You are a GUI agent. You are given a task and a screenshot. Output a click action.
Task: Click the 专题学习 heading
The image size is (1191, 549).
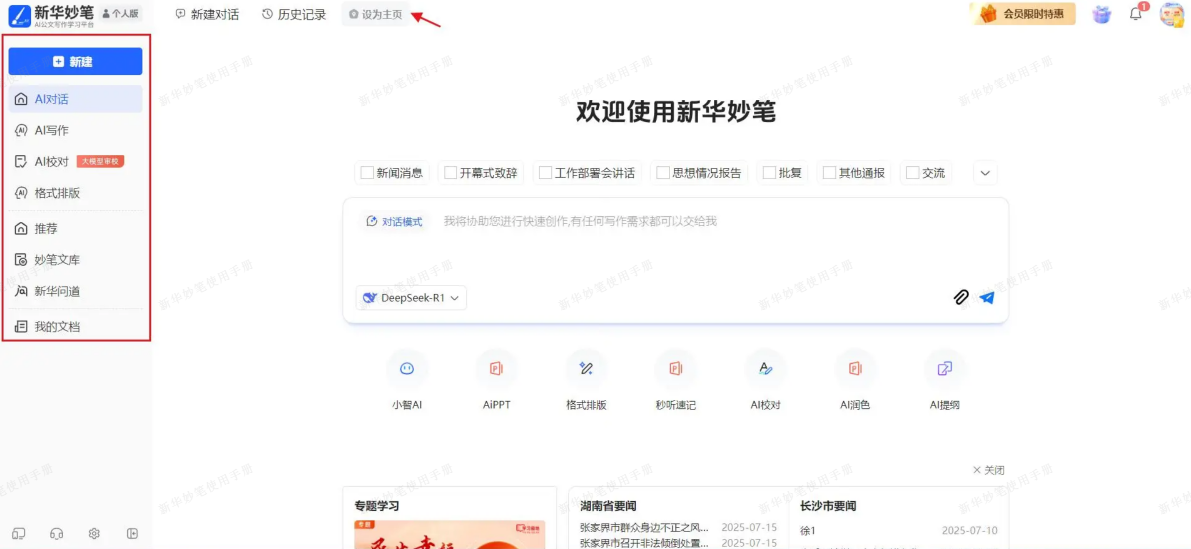(x=377, y=506)
